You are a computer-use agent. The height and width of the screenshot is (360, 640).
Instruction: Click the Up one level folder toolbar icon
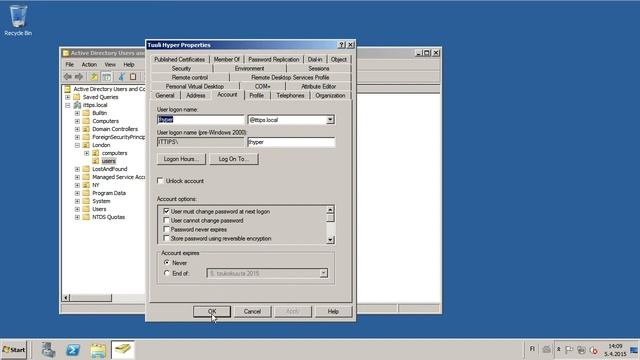[94, 76]
